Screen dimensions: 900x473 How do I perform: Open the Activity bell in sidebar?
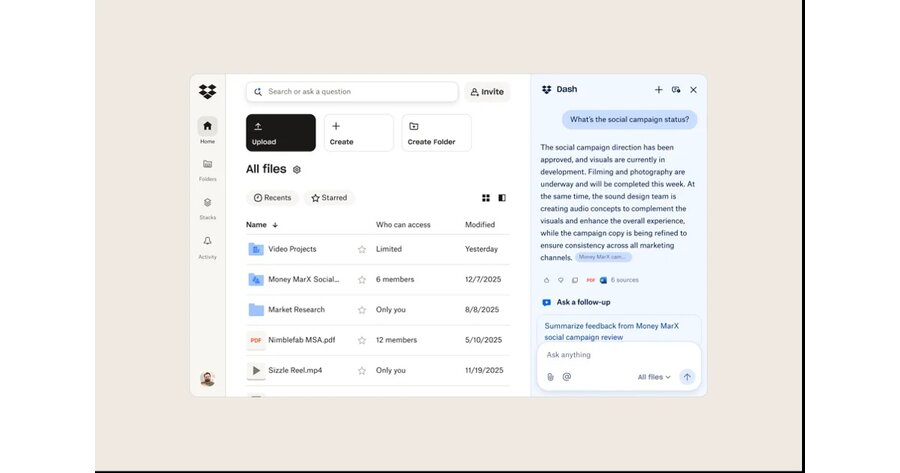[207, 242]
